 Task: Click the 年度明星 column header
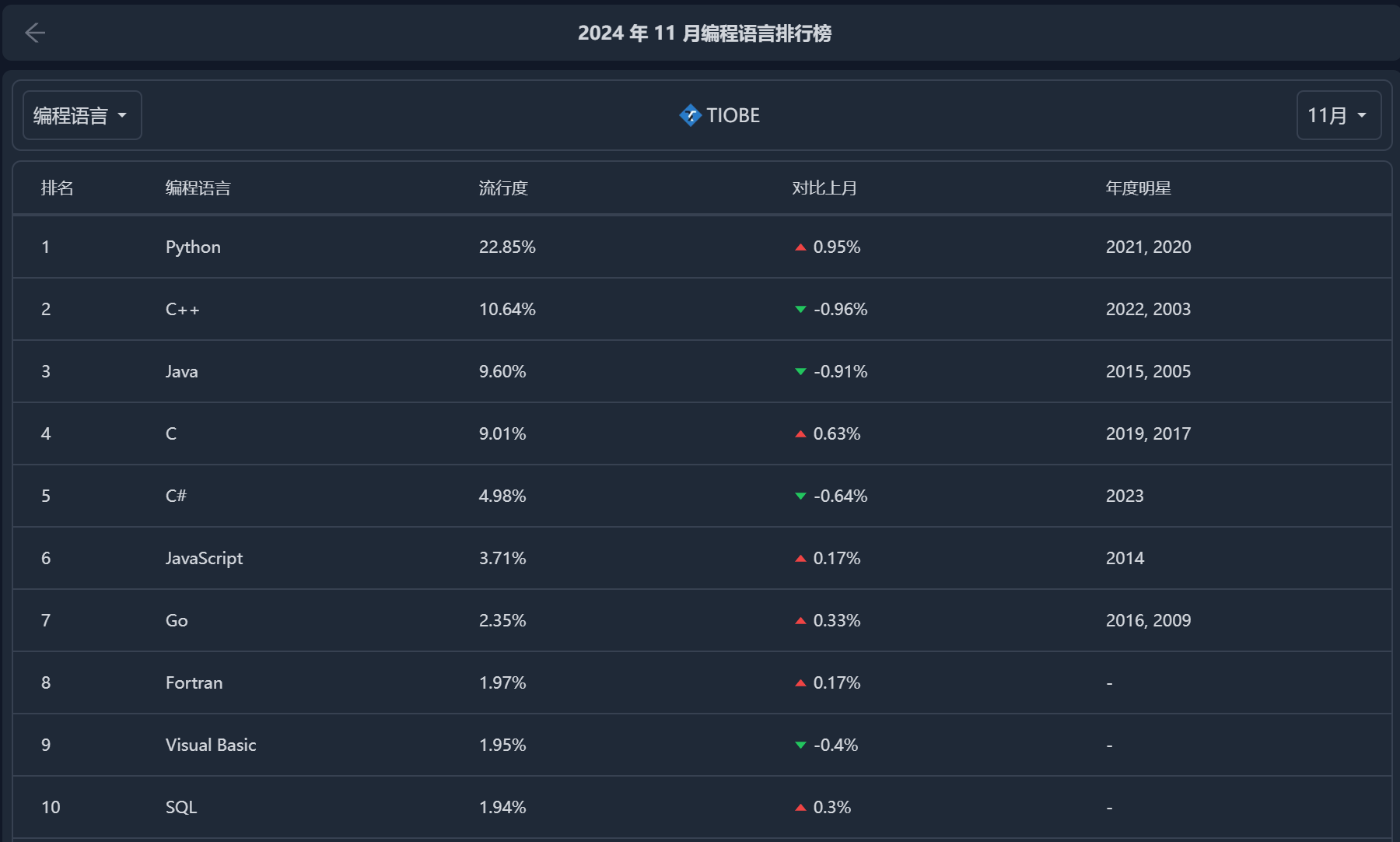pos(1138,188)
